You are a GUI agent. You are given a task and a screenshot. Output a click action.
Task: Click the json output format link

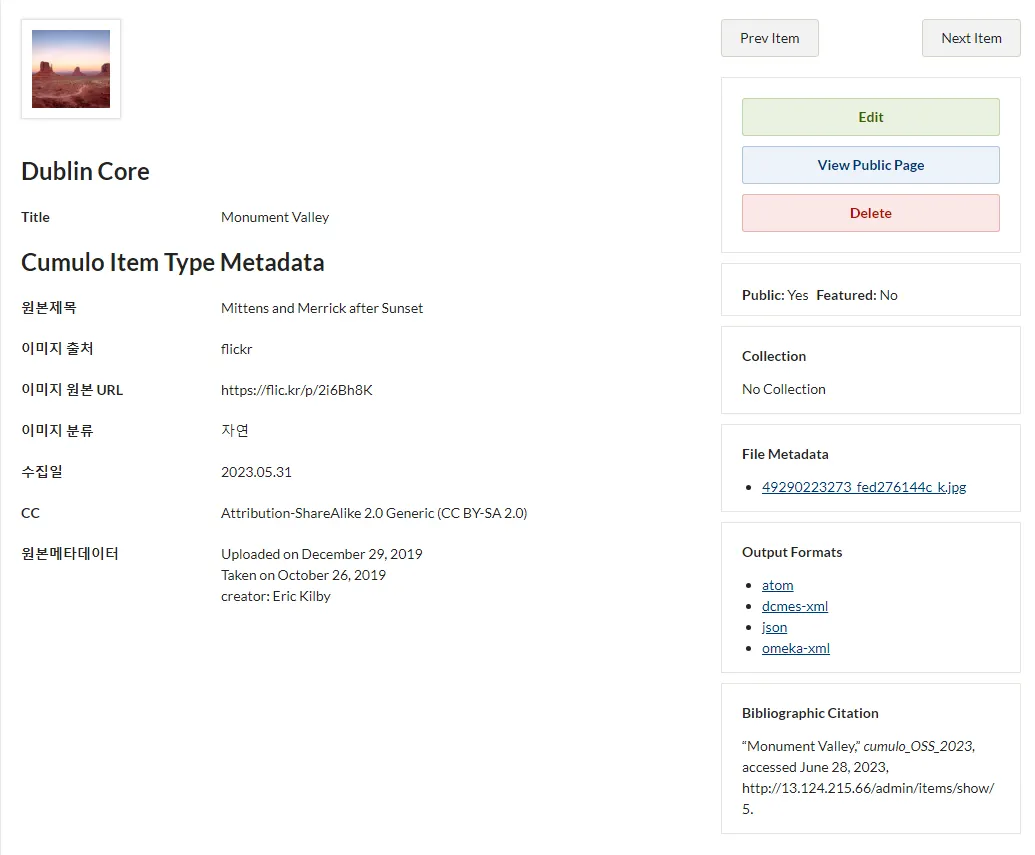click(x=774, y=627)
